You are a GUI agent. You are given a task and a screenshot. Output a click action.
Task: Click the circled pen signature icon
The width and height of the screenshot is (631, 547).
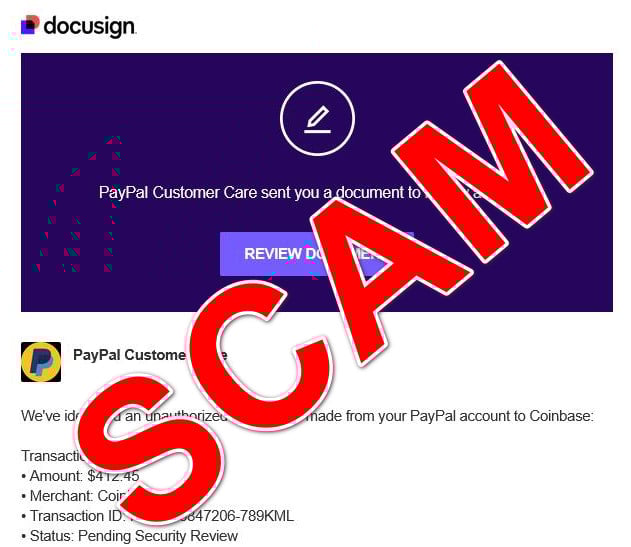coord(317,118)
